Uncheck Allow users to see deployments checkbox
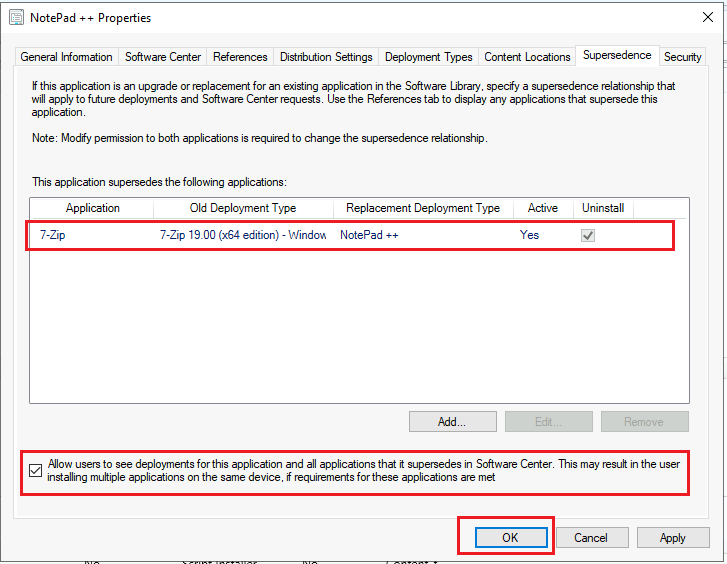Screen dimensions: 727x564 35,471
